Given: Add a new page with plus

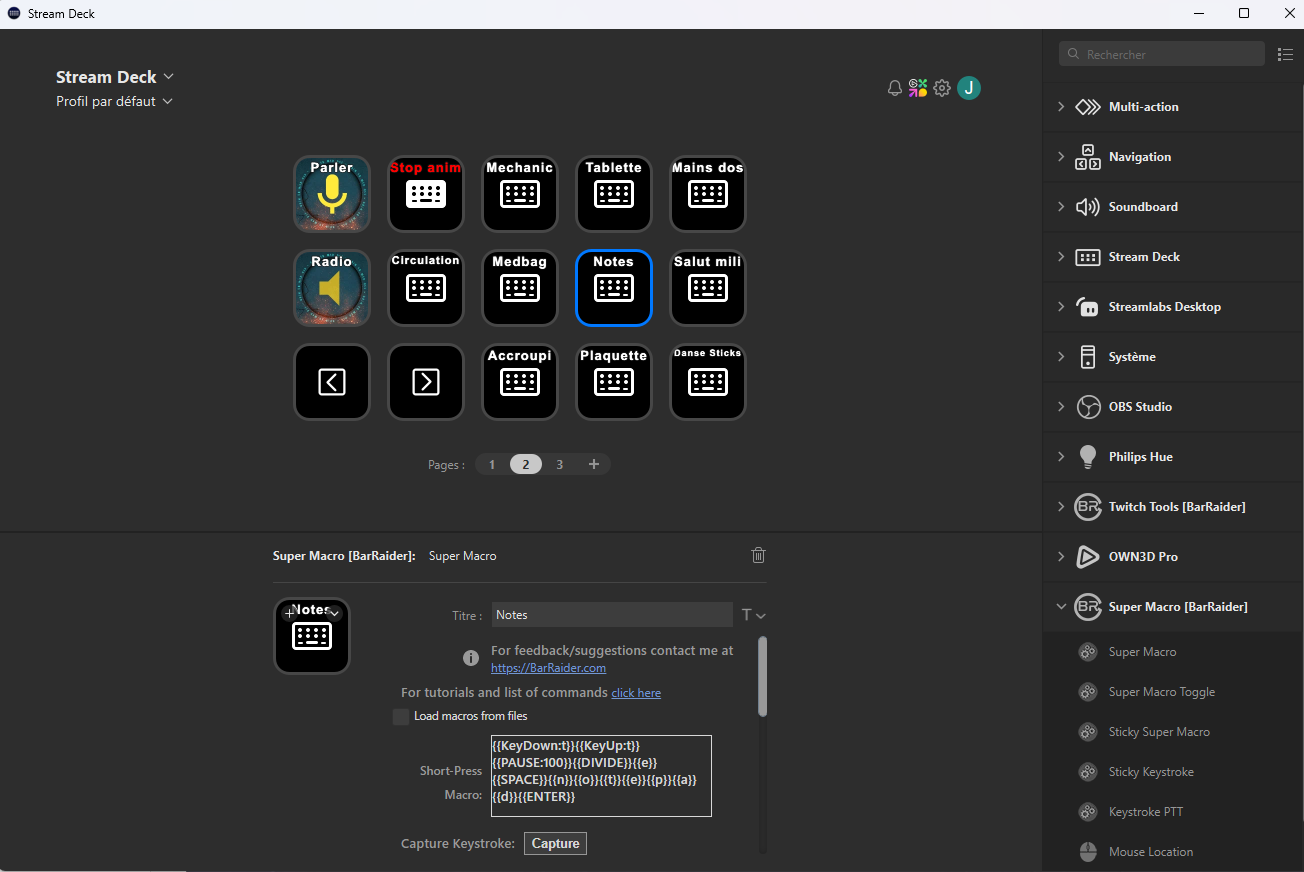Looking at the screenshot, I should click(x=594, y=464).
